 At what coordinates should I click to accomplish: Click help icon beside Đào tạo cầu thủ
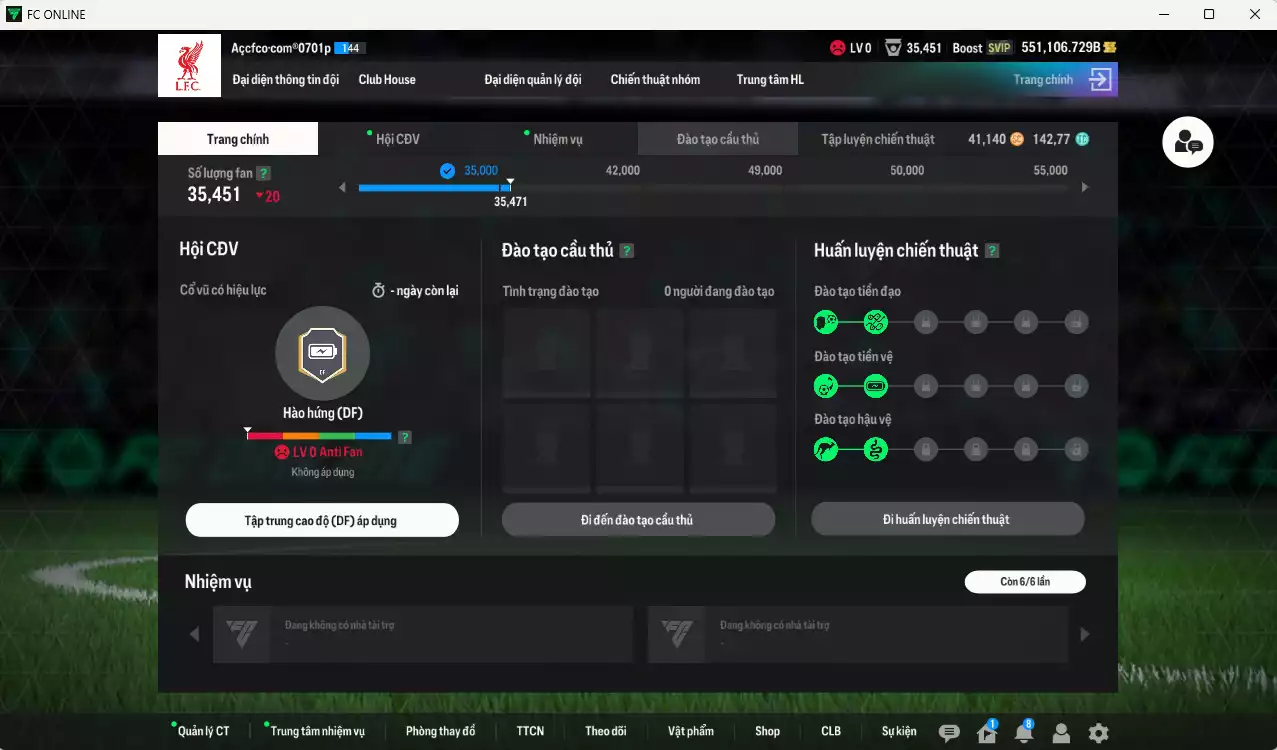[627, 251]
